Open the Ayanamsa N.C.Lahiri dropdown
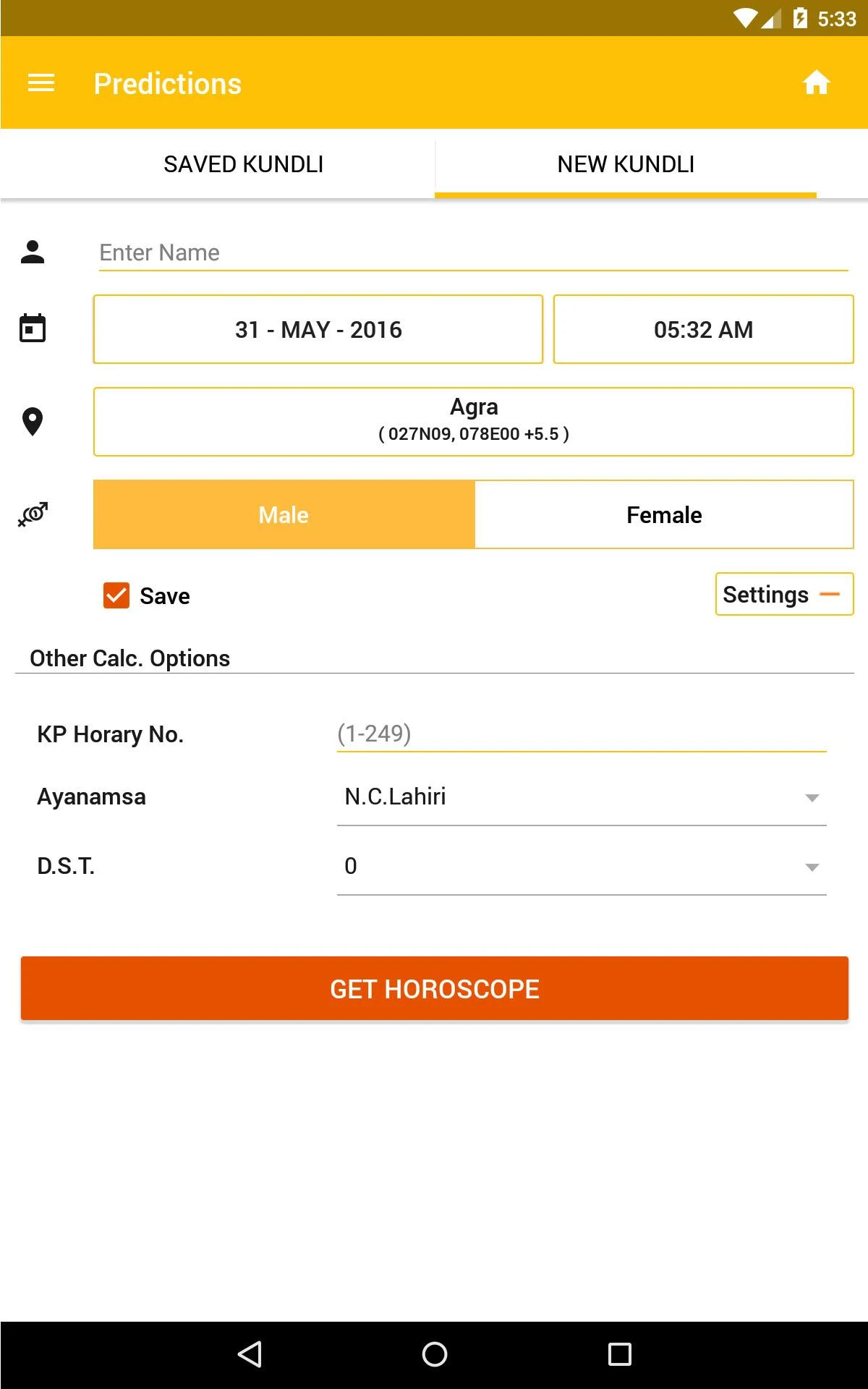Viewport: 868px width, 1389px height. click(x=581, y=797)
